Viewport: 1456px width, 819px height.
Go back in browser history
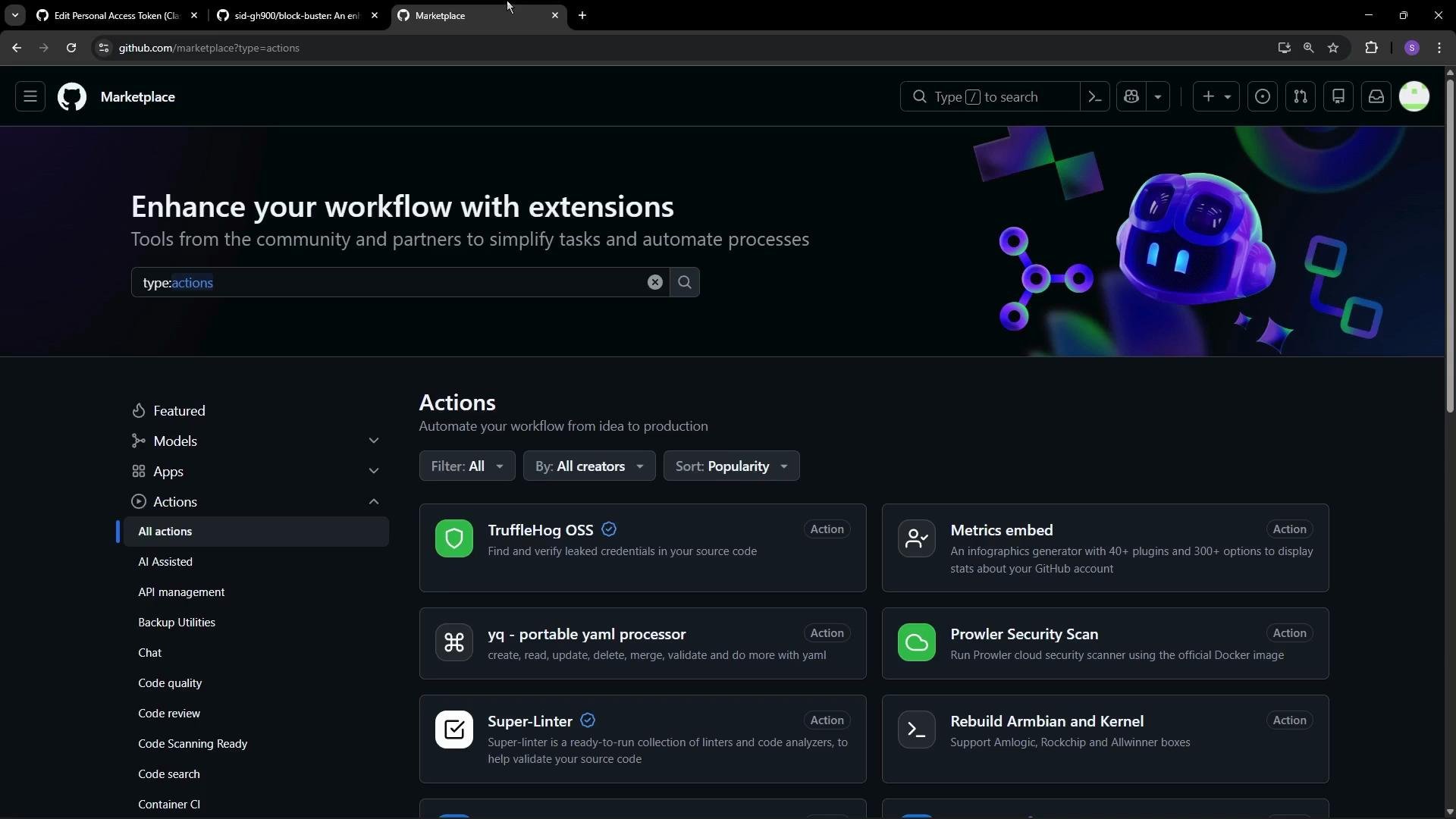point(17,48)
